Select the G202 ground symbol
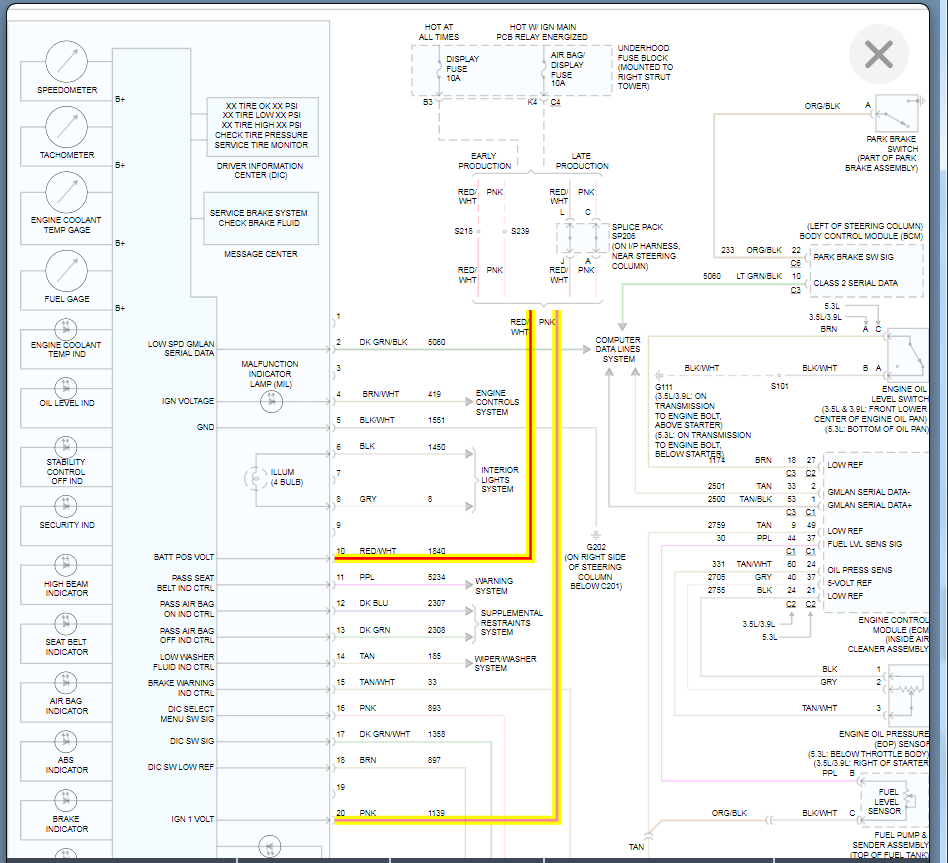The height and width of the screenshot is (863, 948). [x=596, y=535]
